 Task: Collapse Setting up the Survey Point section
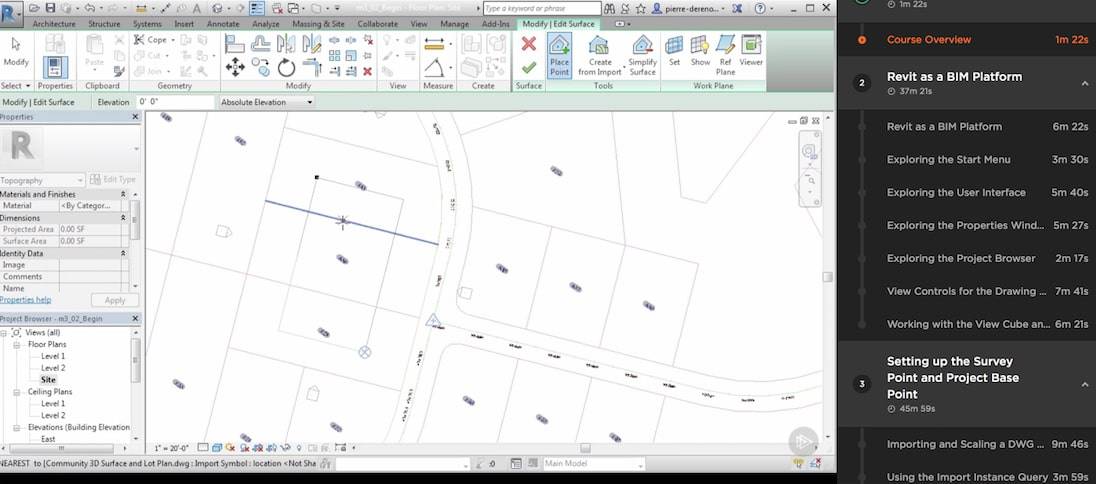tap(1085, 384)
